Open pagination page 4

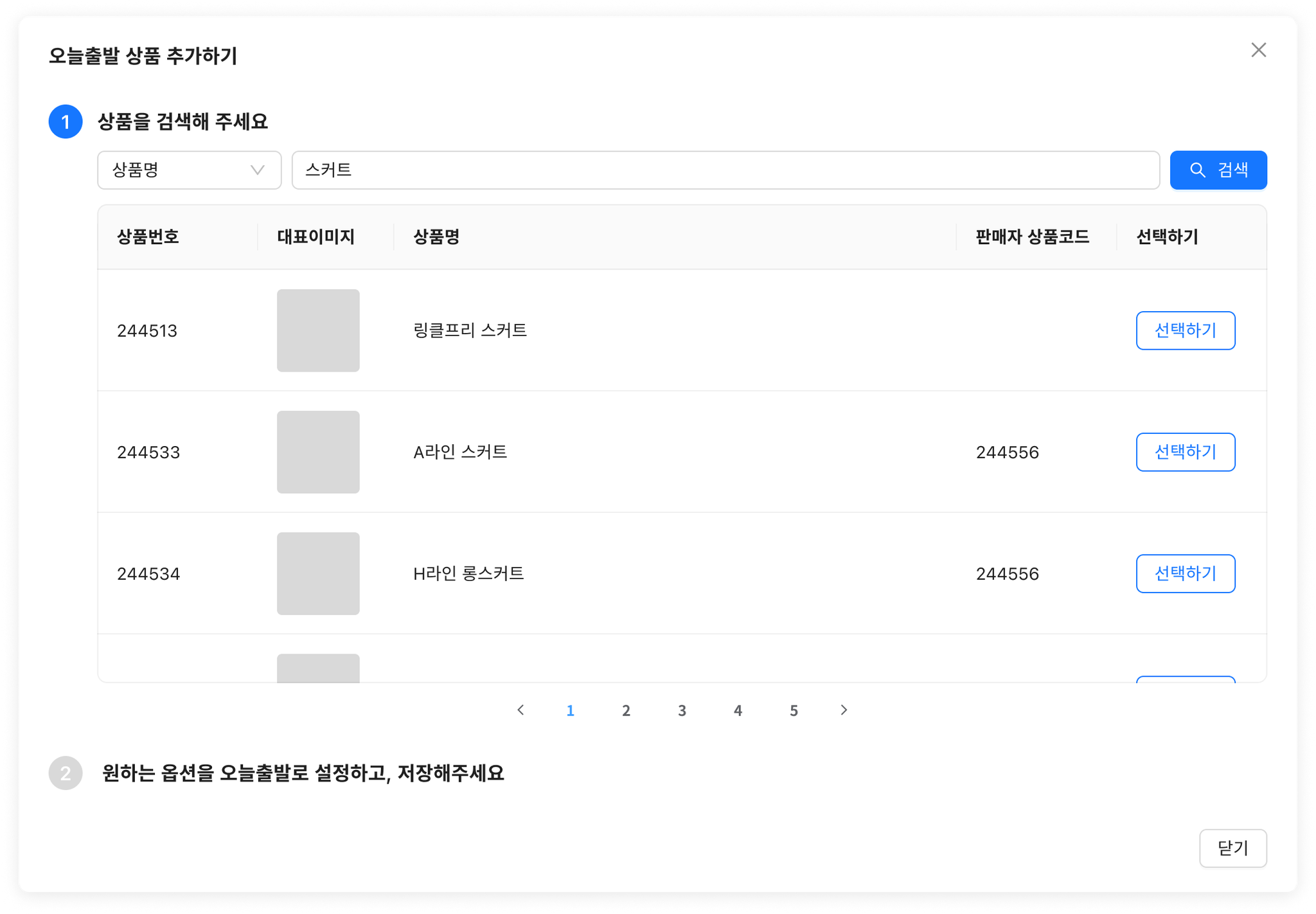738,710
